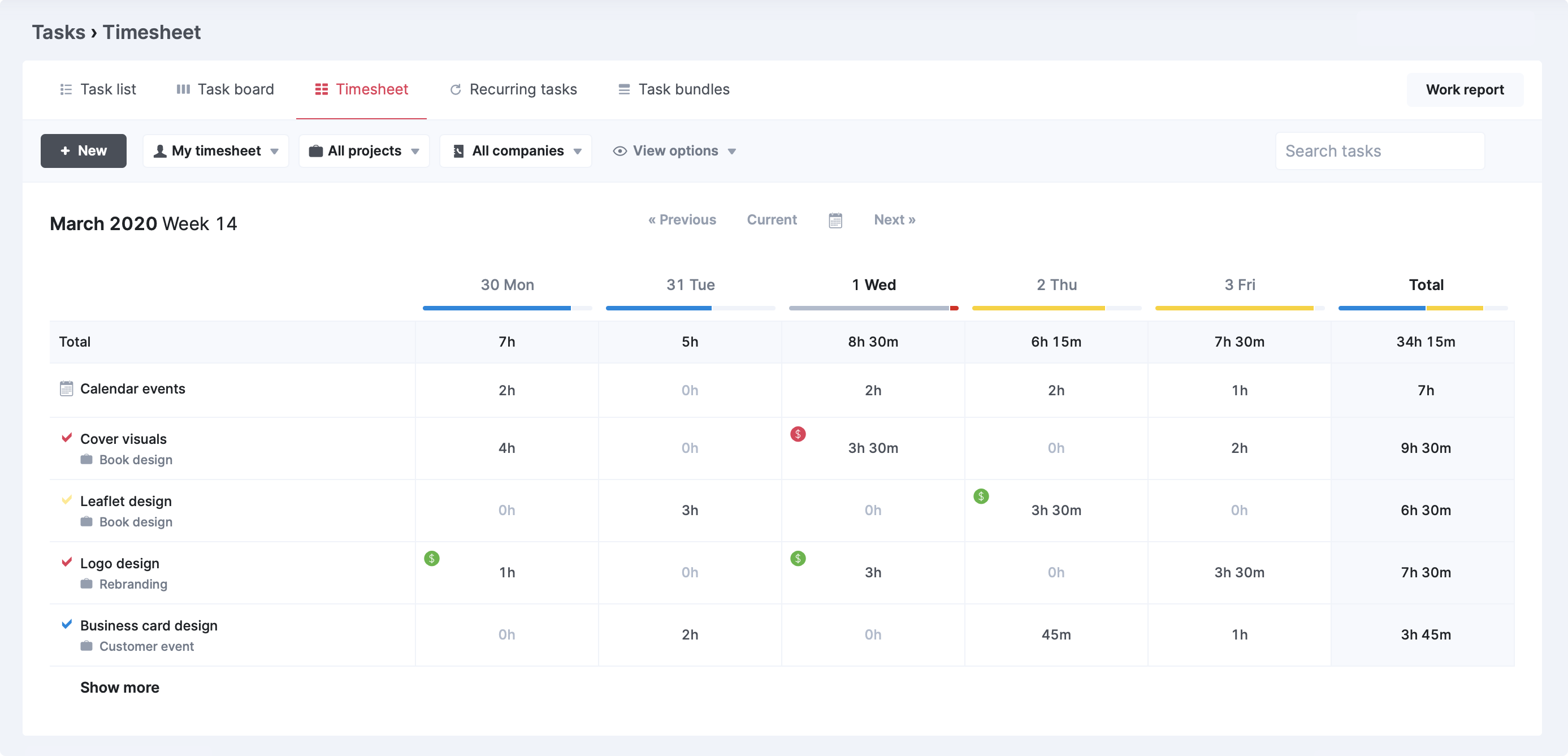Open the My timesheet dropdown
Image resolution: width=1568 pixels, height=756 pixels.
pos(215,151)
